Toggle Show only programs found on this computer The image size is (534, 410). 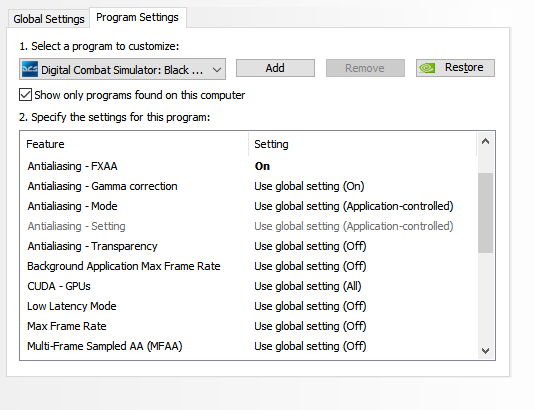point(25,95)
